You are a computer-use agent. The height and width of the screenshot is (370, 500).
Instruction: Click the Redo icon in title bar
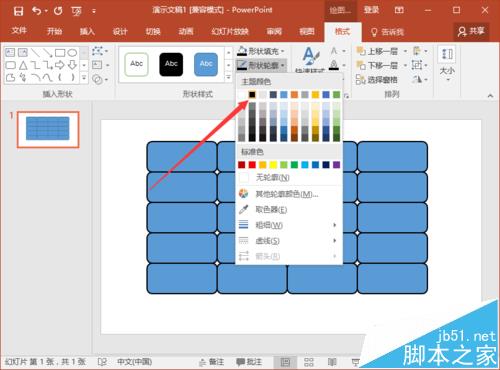coord(58,11)
